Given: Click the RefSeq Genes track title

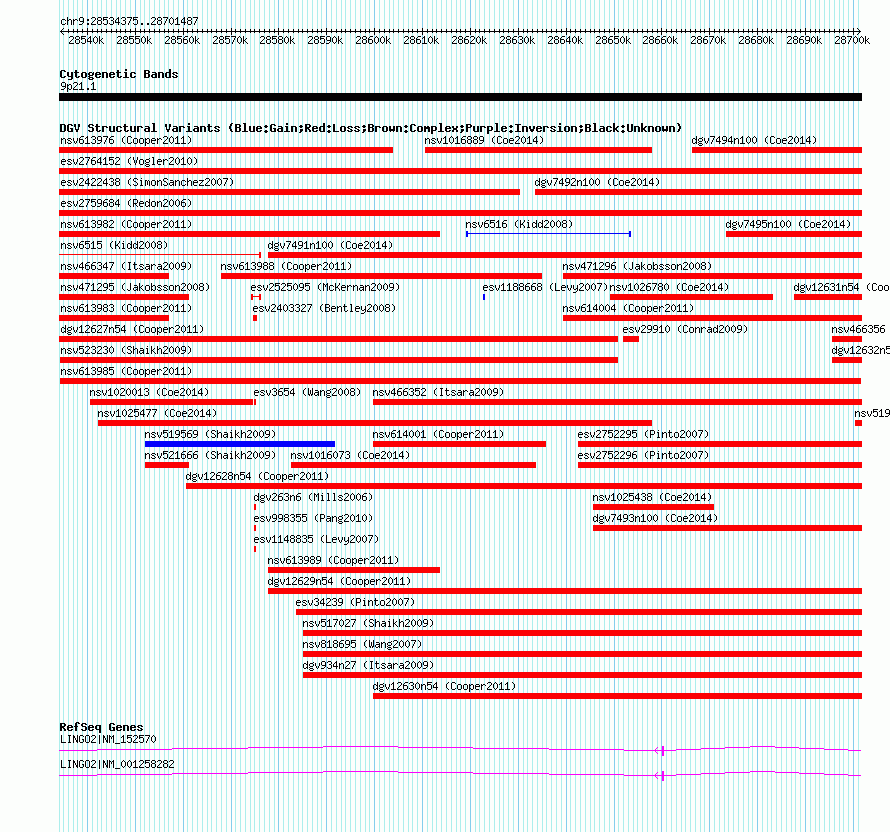Looking at the screenshot, I should 102,727.
